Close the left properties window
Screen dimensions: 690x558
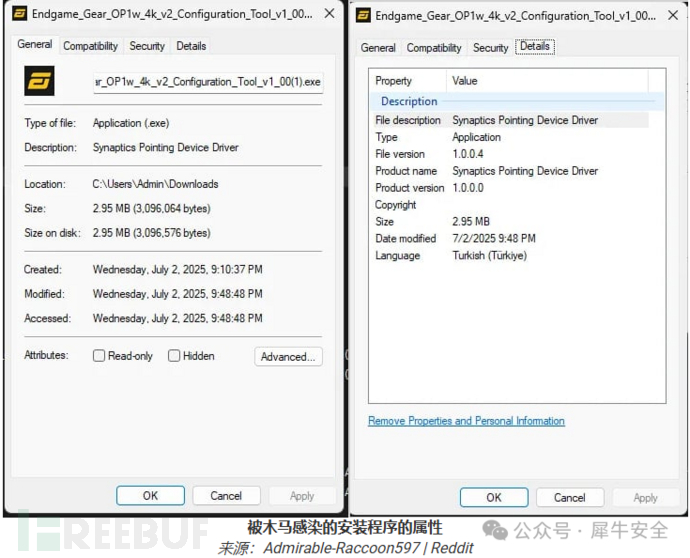[x=329, y=14]
